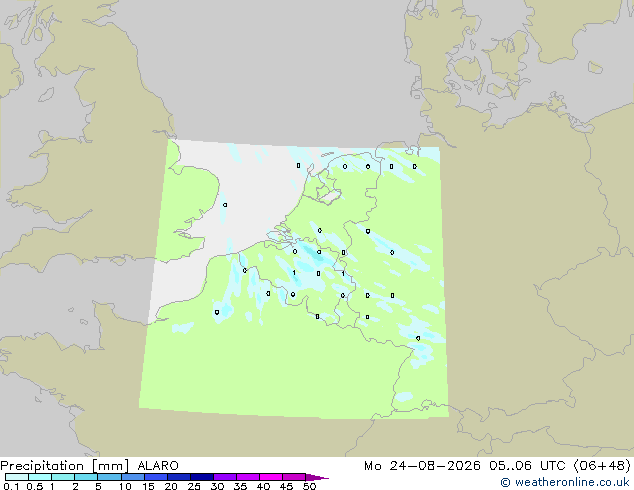Click the offshore North Sea precipitation value
Image resolution: width=634 pixels, height=490 pixels.
click(x=298, y=165)
